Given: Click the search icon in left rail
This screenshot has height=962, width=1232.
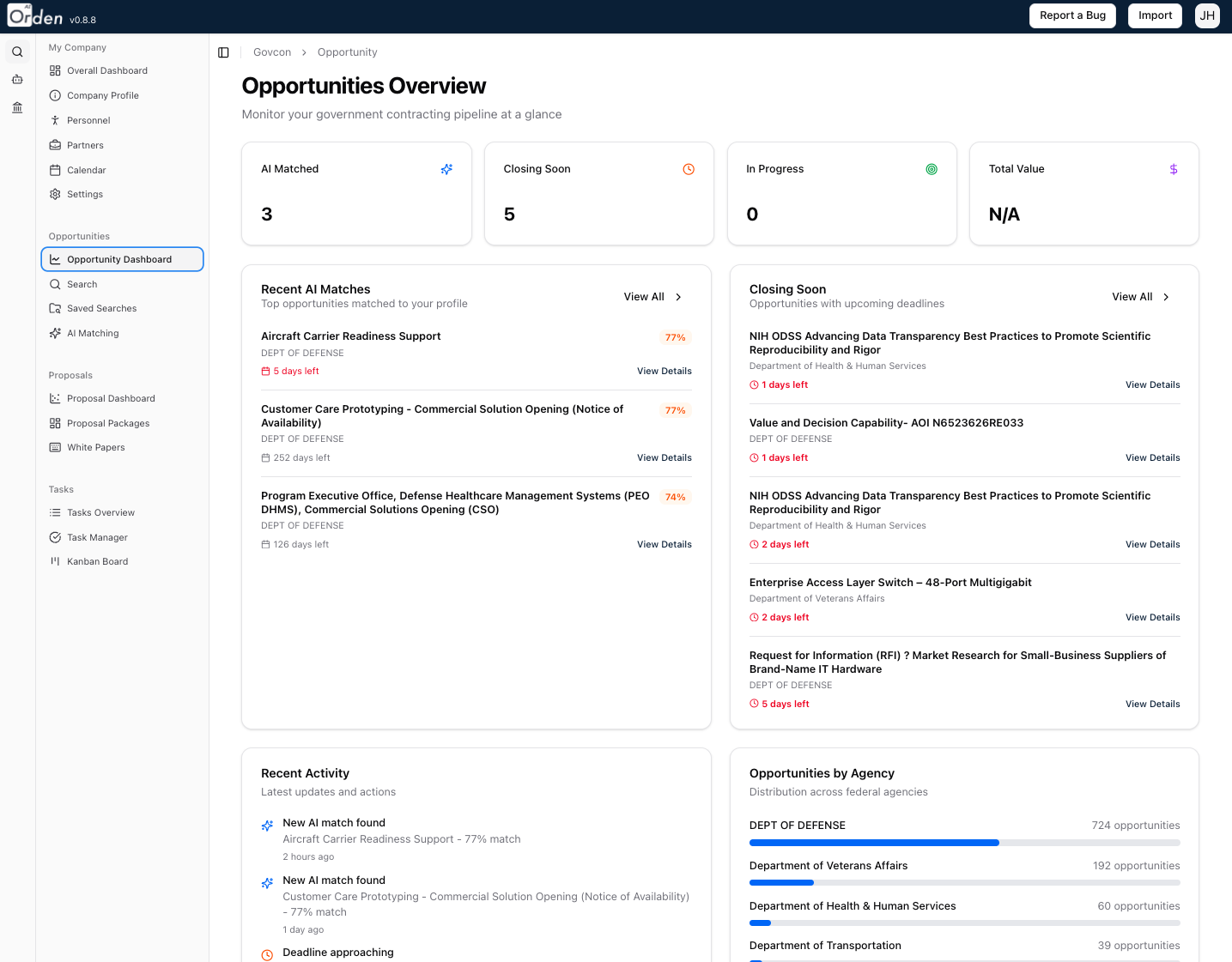Looking at the screenshot, I should coord(17,52).
